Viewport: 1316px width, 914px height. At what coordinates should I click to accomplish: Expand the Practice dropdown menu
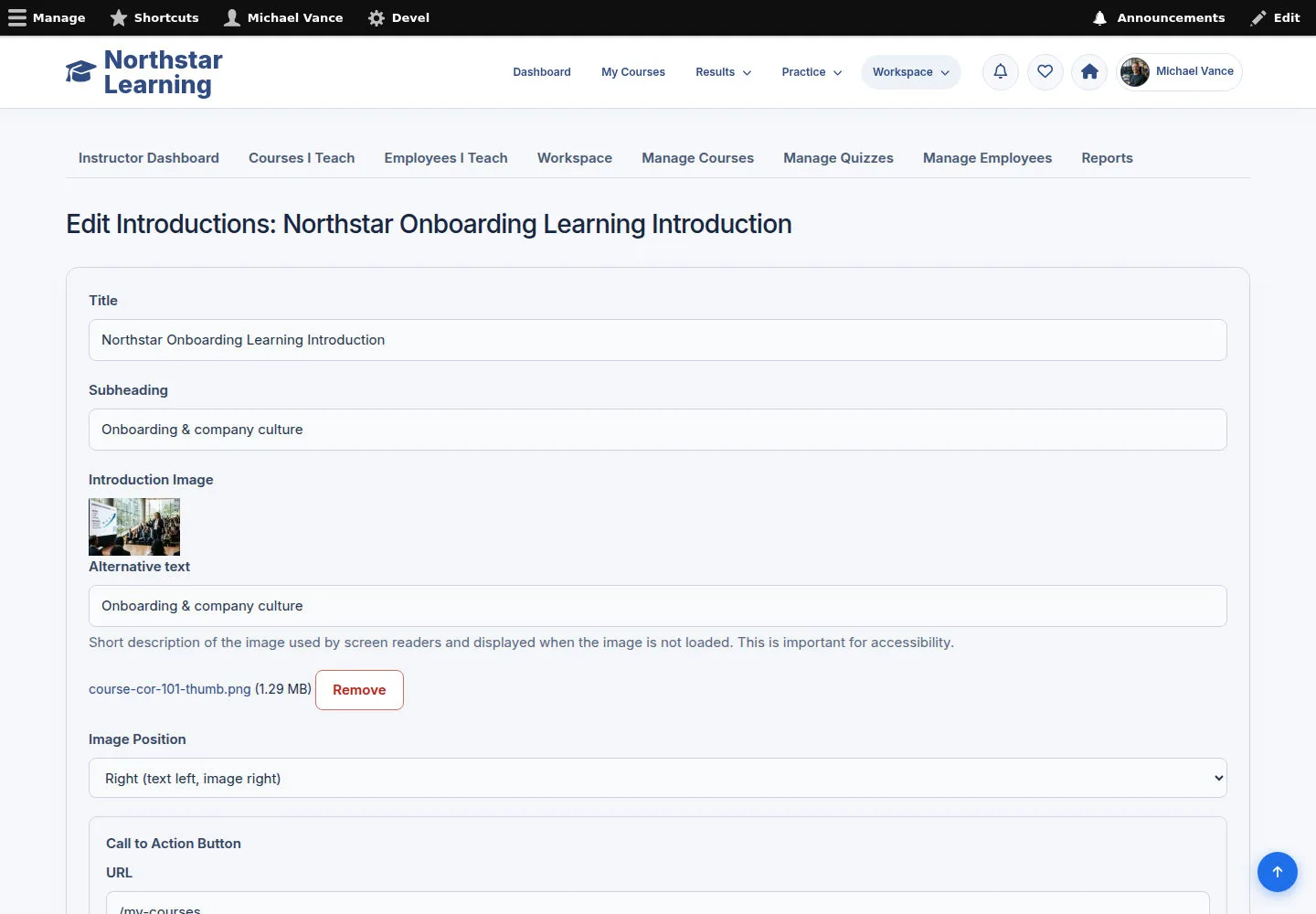(x=812, y=72)
